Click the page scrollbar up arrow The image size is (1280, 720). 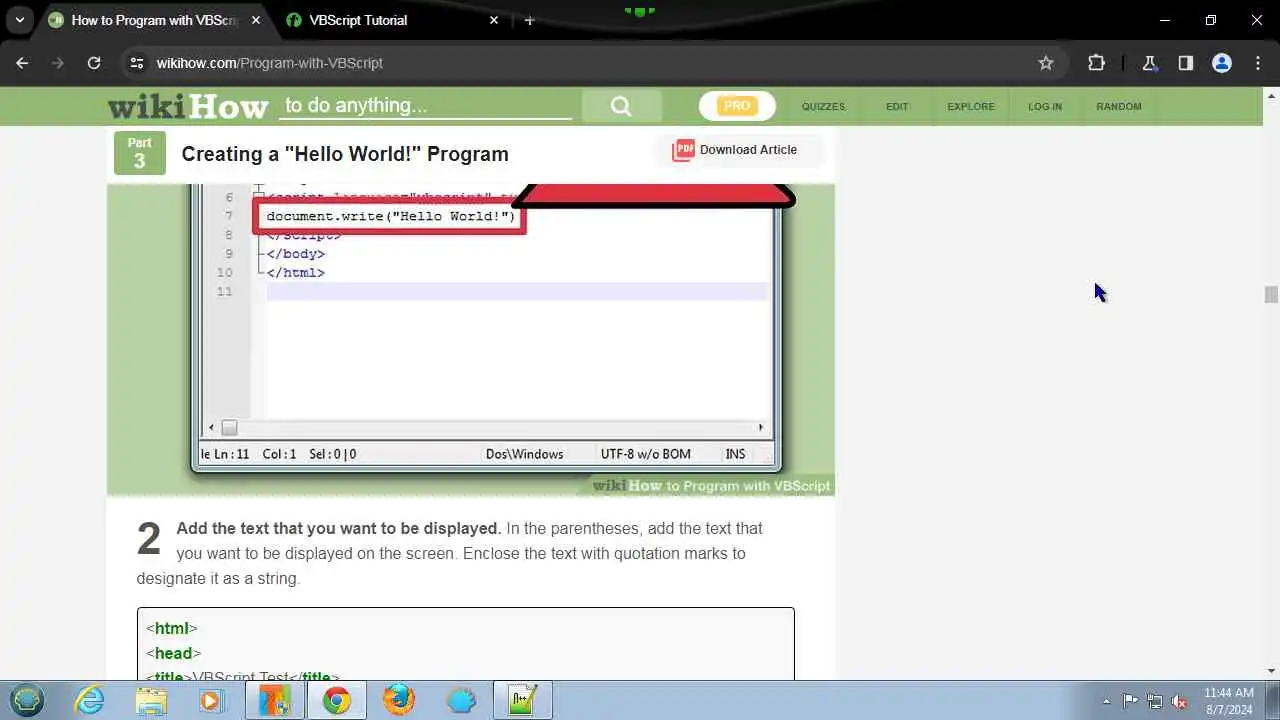tap(1271, 96)
